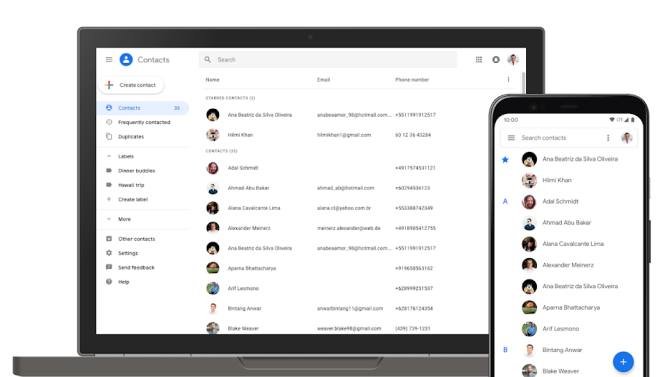Open the hamburger main menu on laptop
Screen dimensions: 670x377
click(109, 59)
